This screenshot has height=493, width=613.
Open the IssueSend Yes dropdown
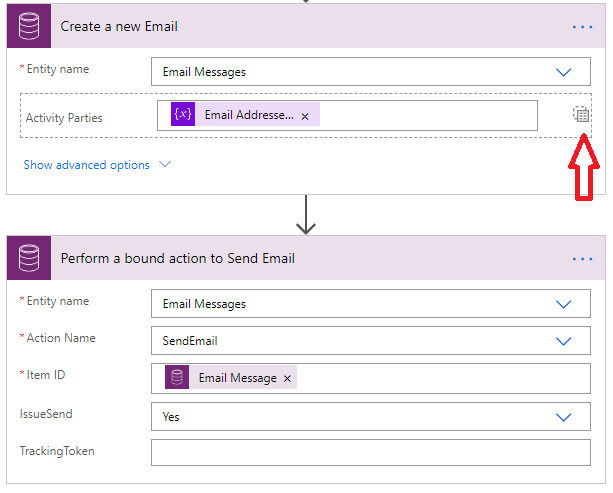coord(563,417)
